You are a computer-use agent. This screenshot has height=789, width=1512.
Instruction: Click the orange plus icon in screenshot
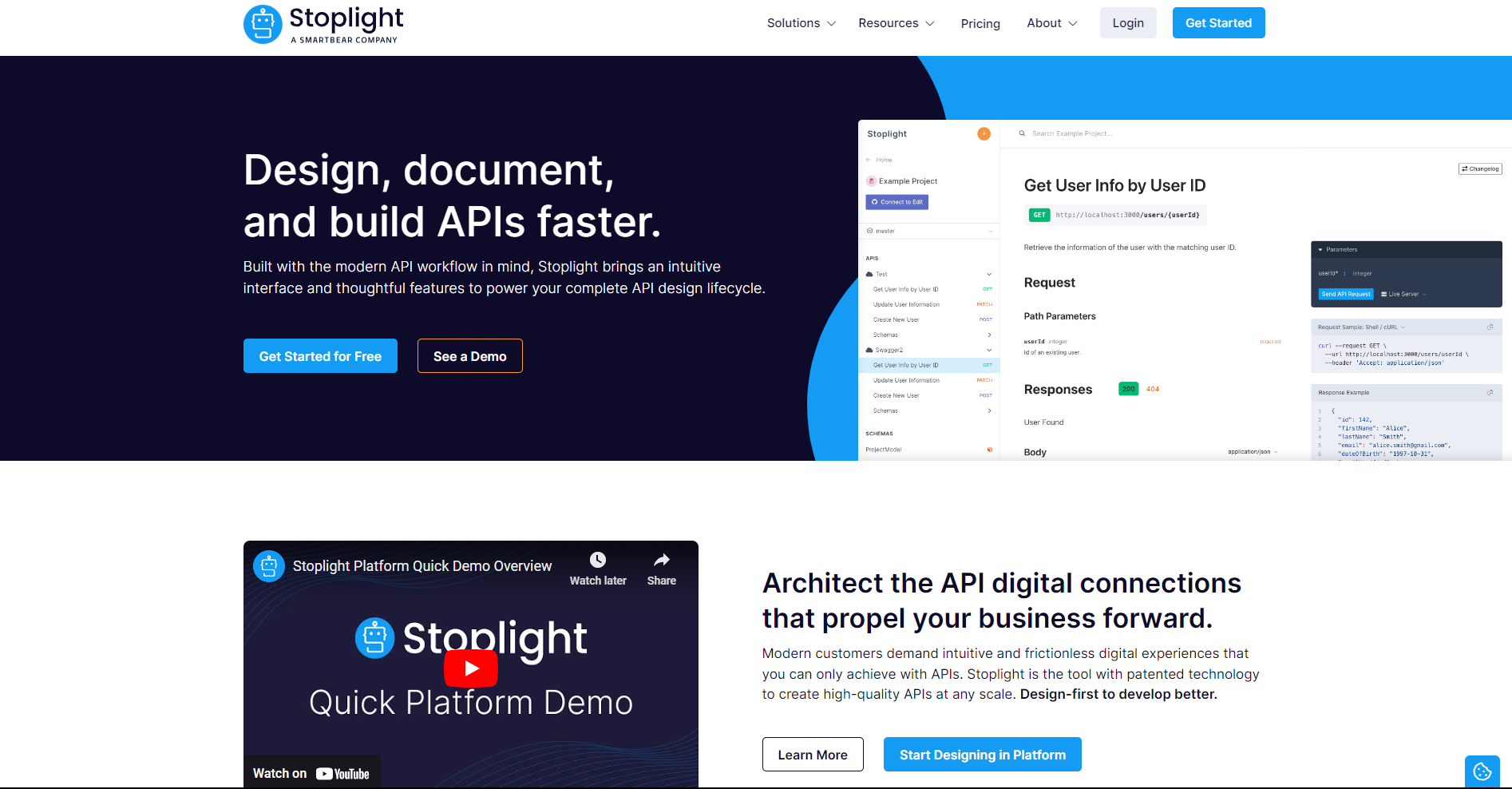coord(984,134)
